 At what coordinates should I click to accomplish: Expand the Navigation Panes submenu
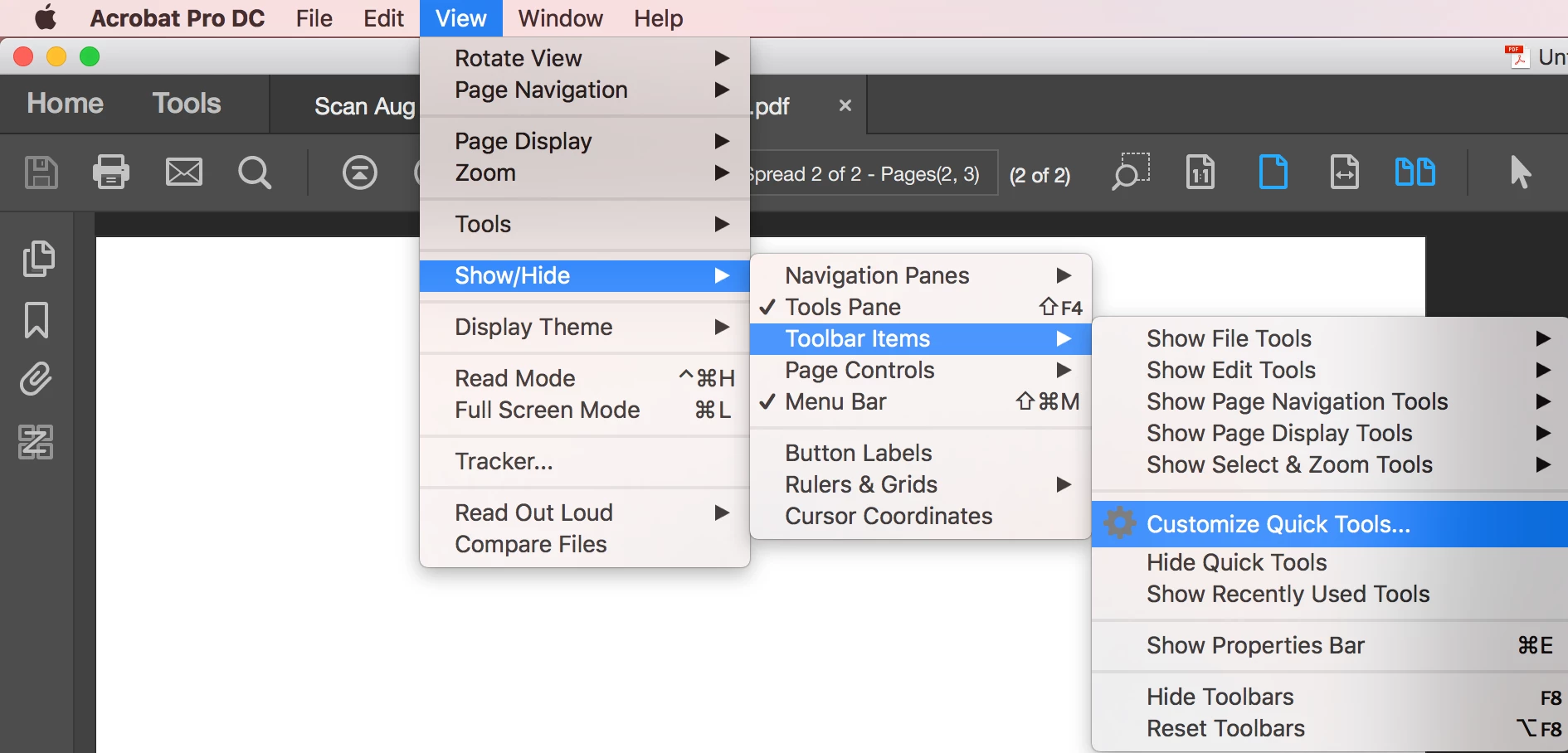(x=920, y=275)
